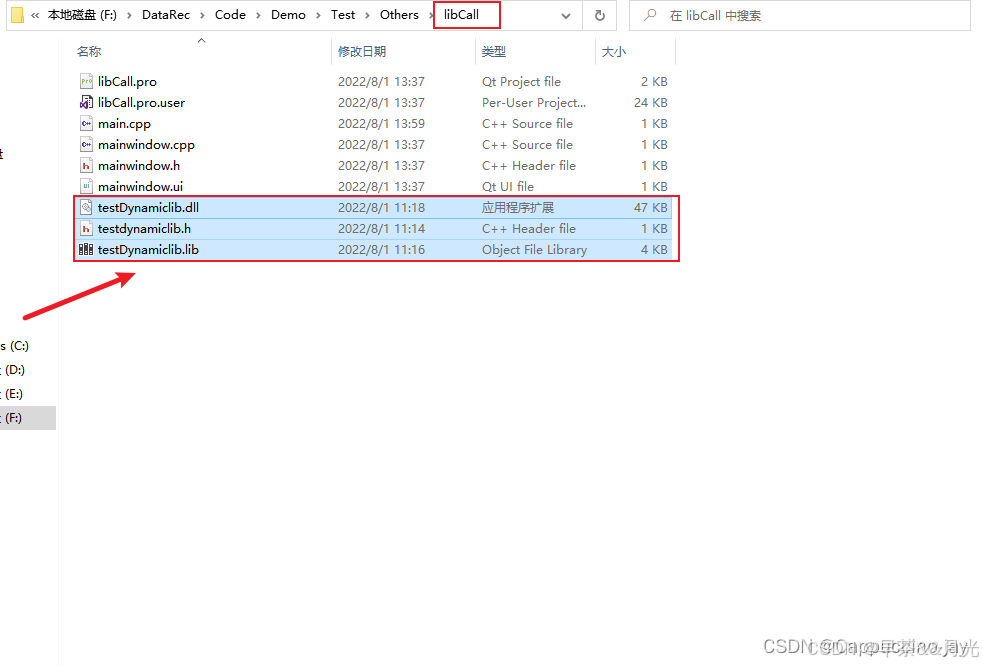Show hidden breadcrumb ancestors via double chevron
This screenshot has height=666, width=983.
point(35,15)
